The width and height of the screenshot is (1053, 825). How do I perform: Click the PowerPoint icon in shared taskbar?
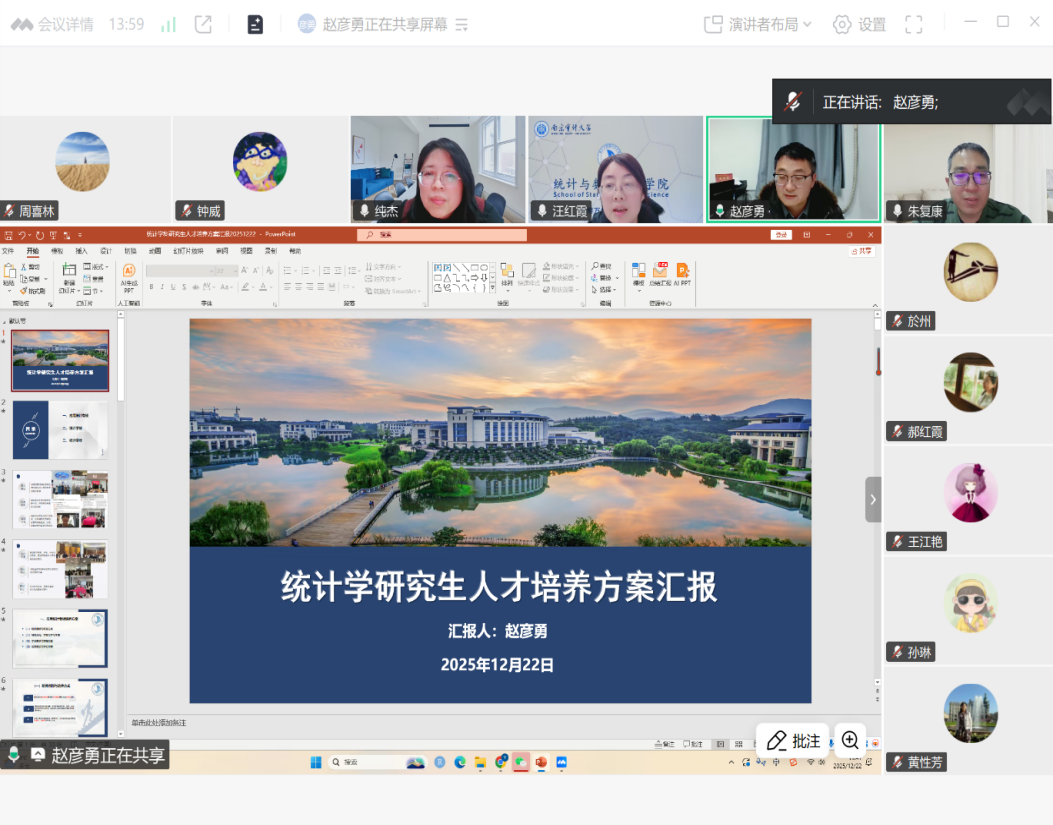tap(541, 762)
